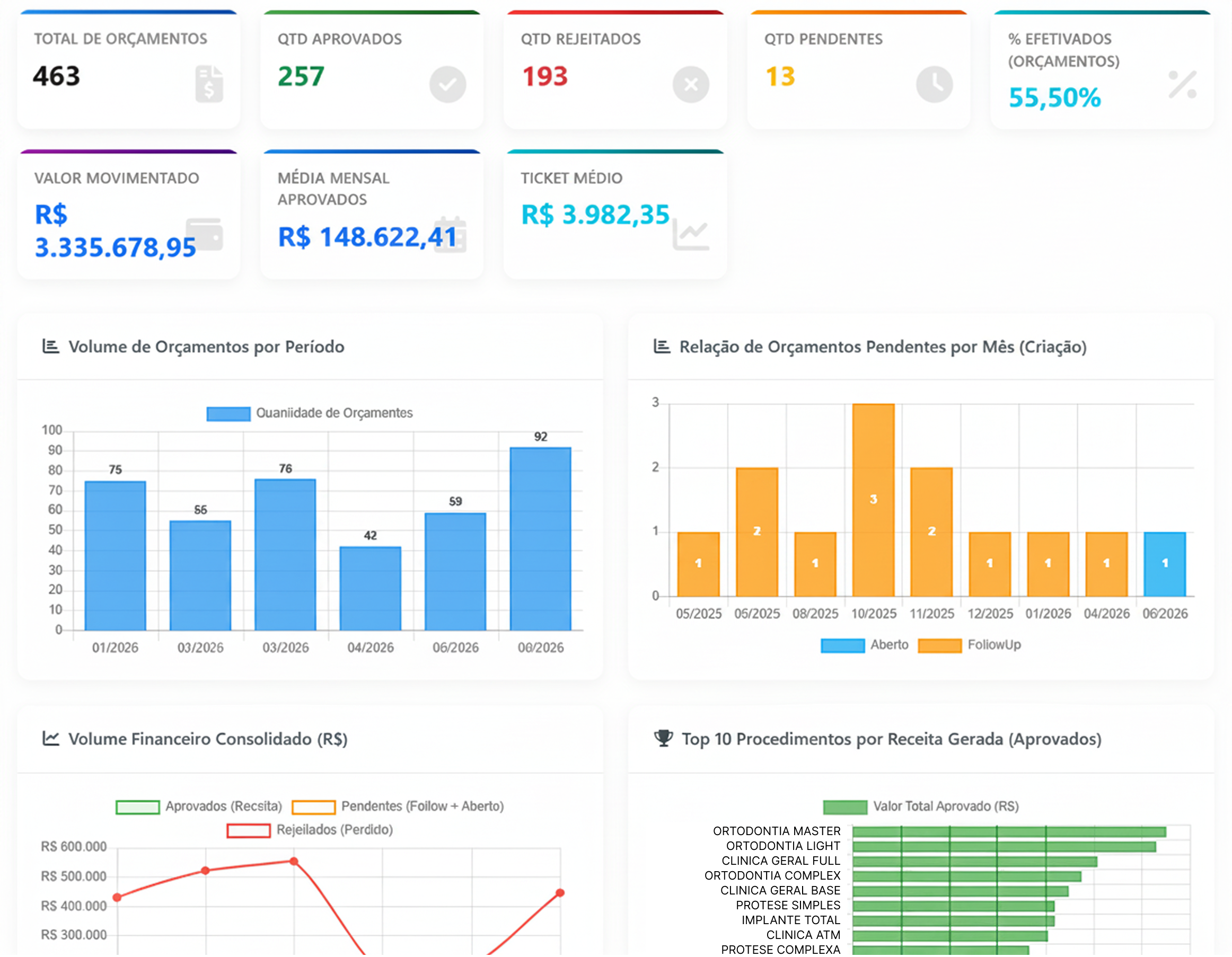
Task: Click the CLINICA GERAL FULL bar
Action: (975, 862)
